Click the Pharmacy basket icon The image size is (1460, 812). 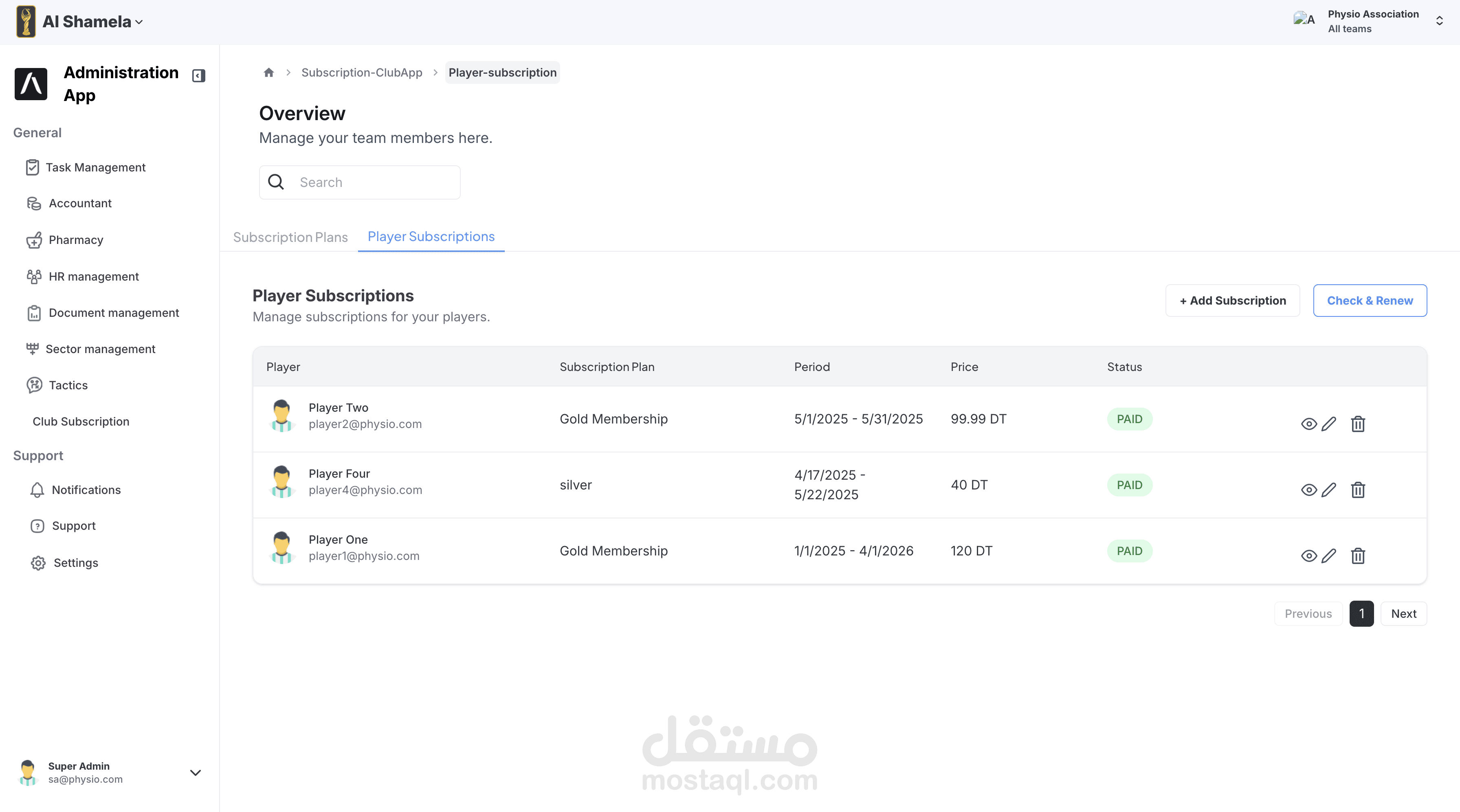click(34, 240)
